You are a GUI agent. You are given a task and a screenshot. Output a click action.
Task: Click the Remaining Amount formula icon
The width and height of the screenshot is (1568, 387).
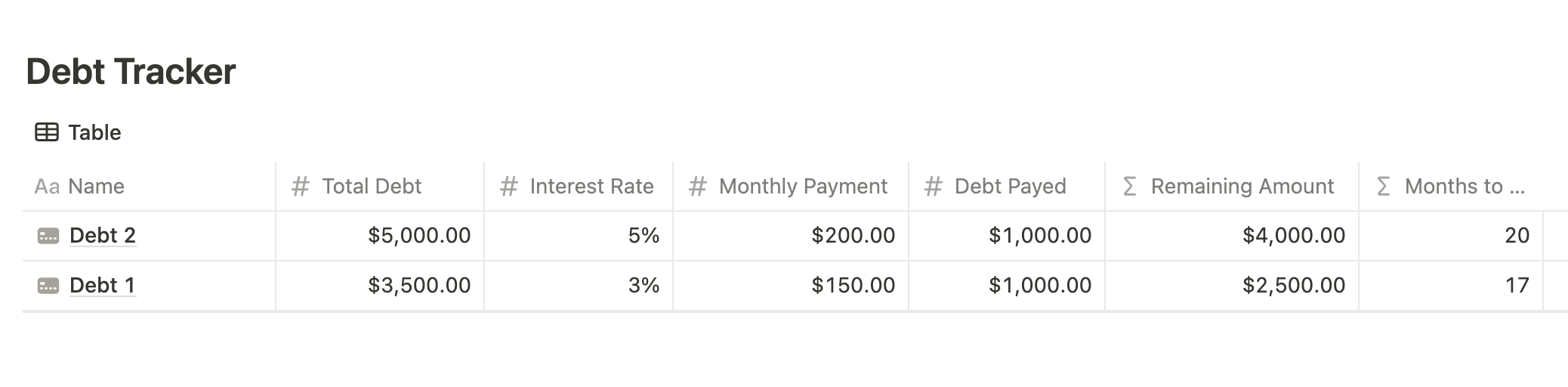1129,187
